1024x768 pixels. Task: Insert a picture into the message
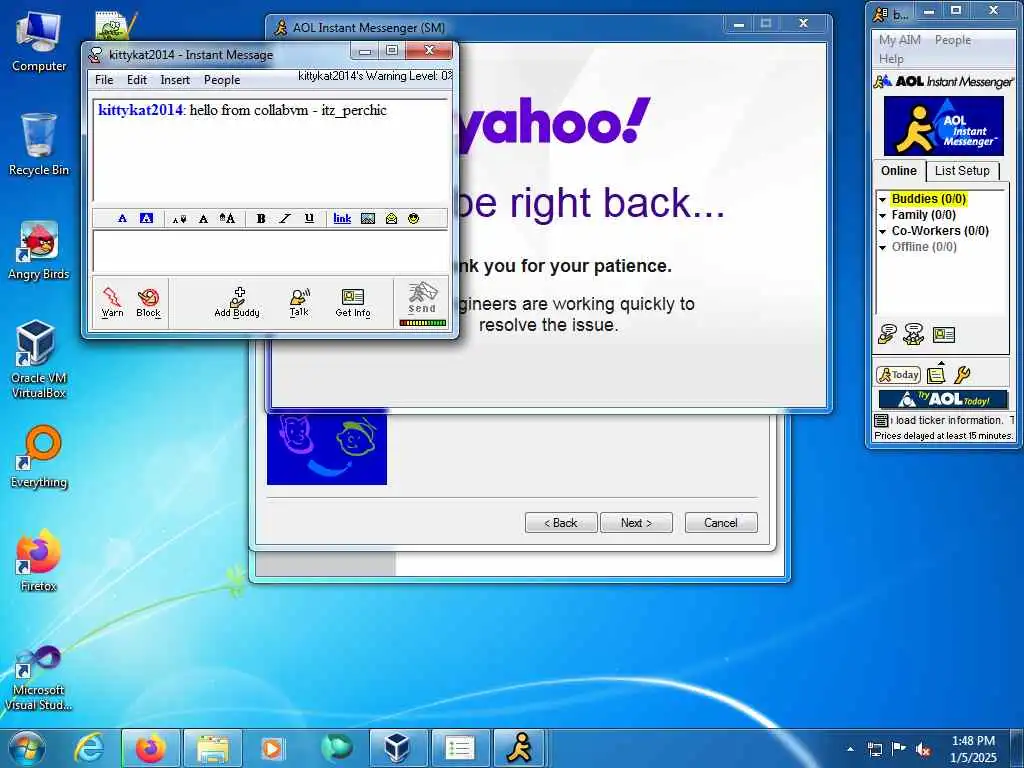click(x=368, y=219)
